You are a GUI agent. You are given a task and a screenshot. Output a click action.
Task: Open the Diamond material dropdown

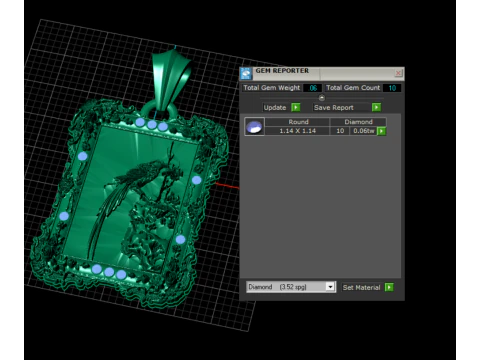point(330,287)
